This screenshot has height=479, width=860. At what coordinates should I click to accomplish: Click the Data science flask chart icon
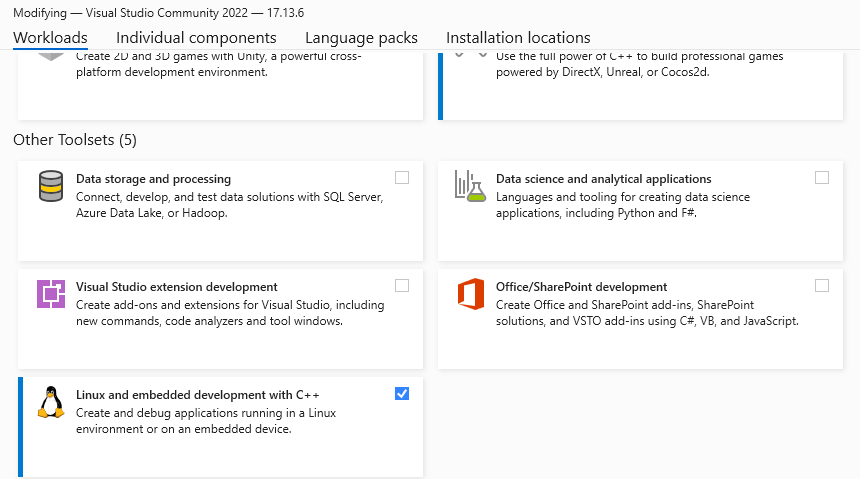[470, 187]
